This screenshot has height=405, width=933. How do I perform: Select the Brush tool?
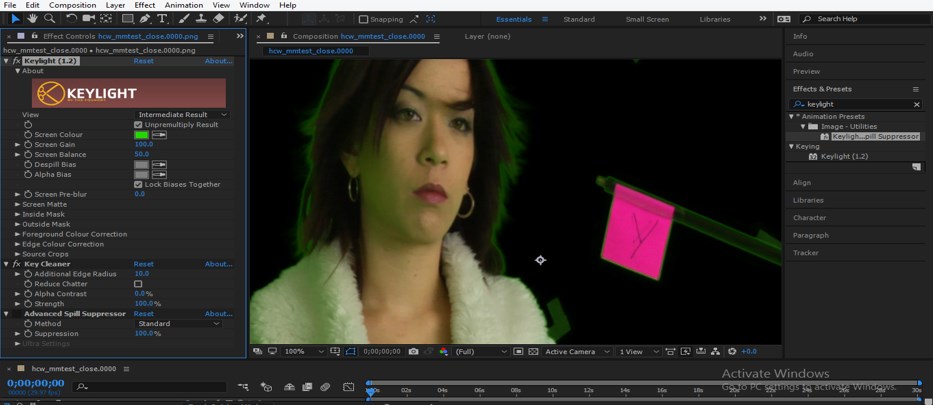tap(184, 19)
